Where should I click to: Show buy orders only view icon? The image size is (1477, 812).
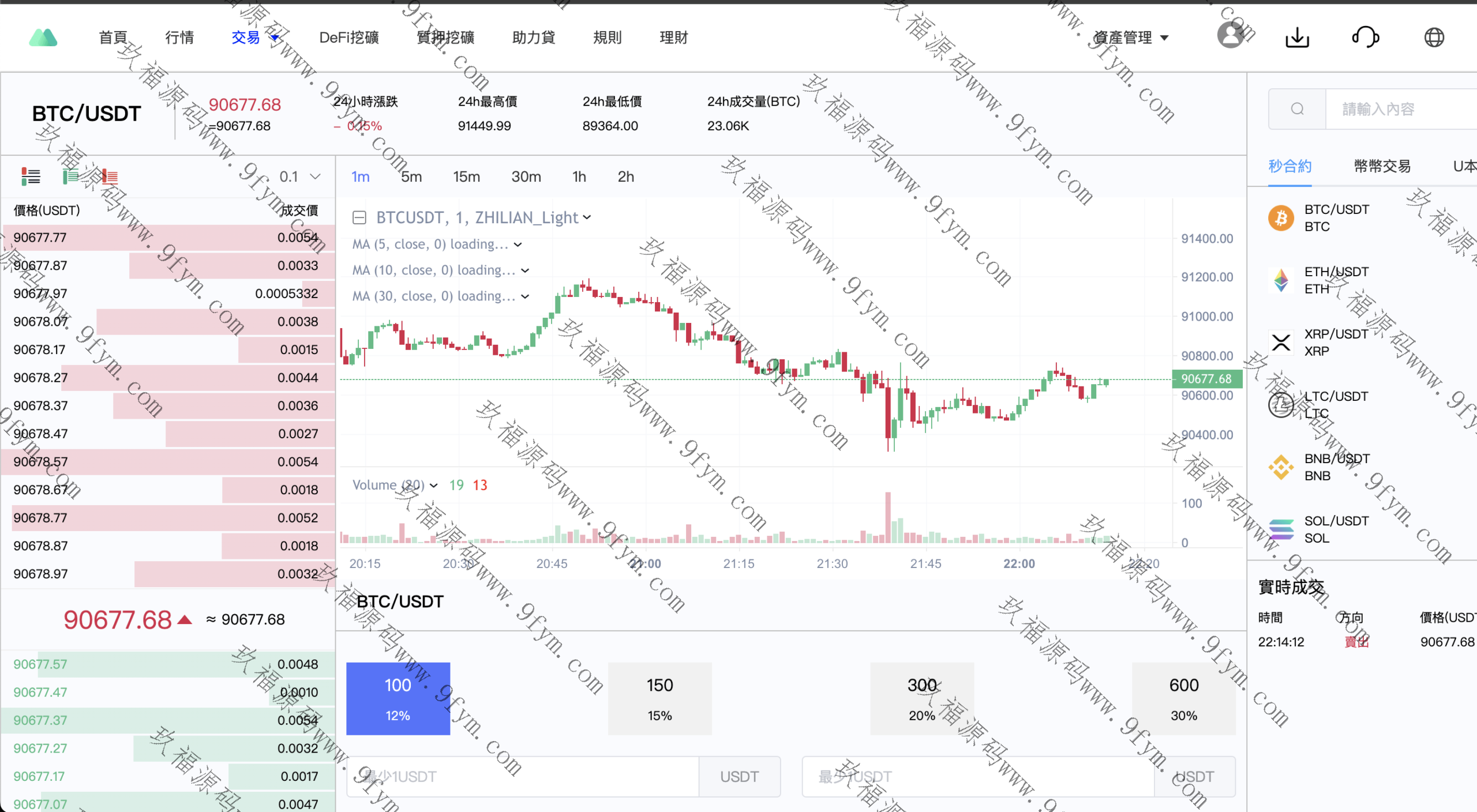click(x=70, y=176)
